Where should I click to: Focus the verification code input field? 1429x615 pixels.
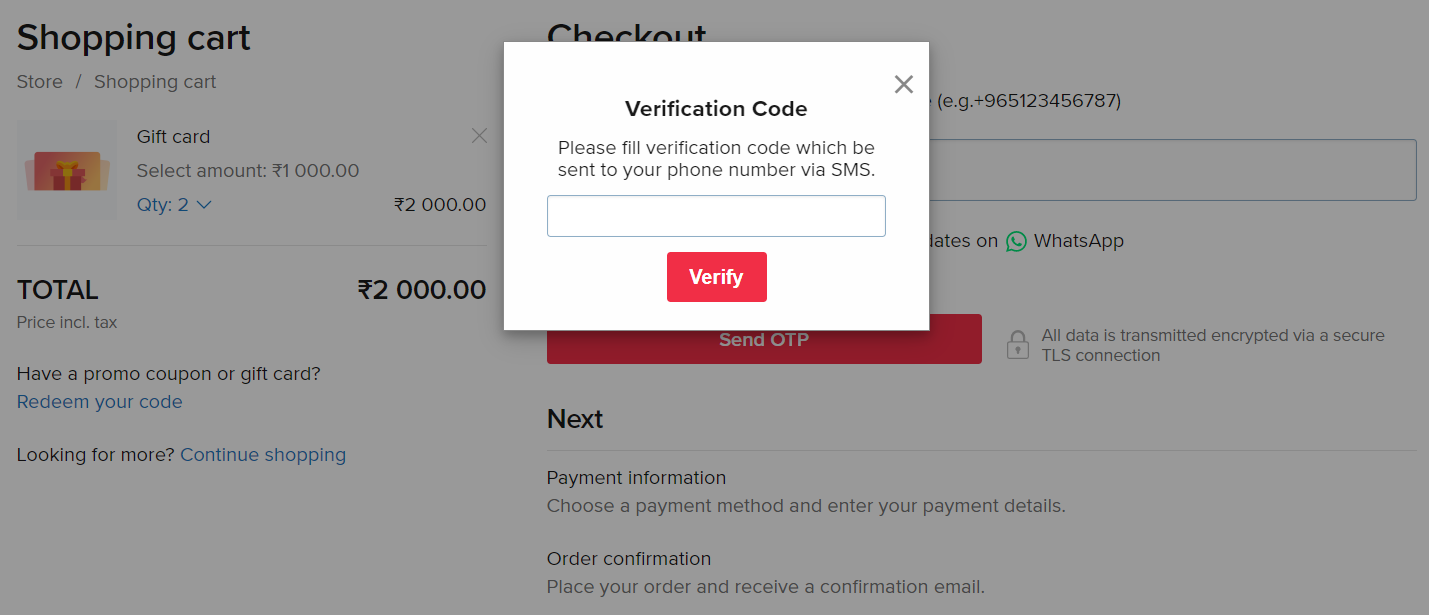pos(716,216)
